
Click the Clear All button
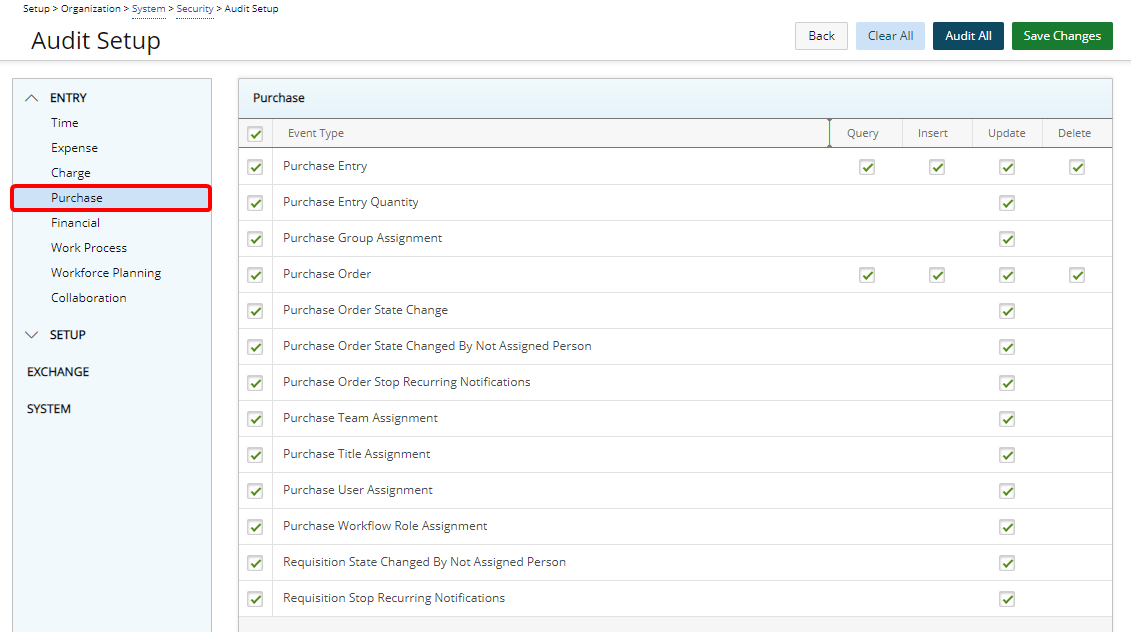click(890, 36)
